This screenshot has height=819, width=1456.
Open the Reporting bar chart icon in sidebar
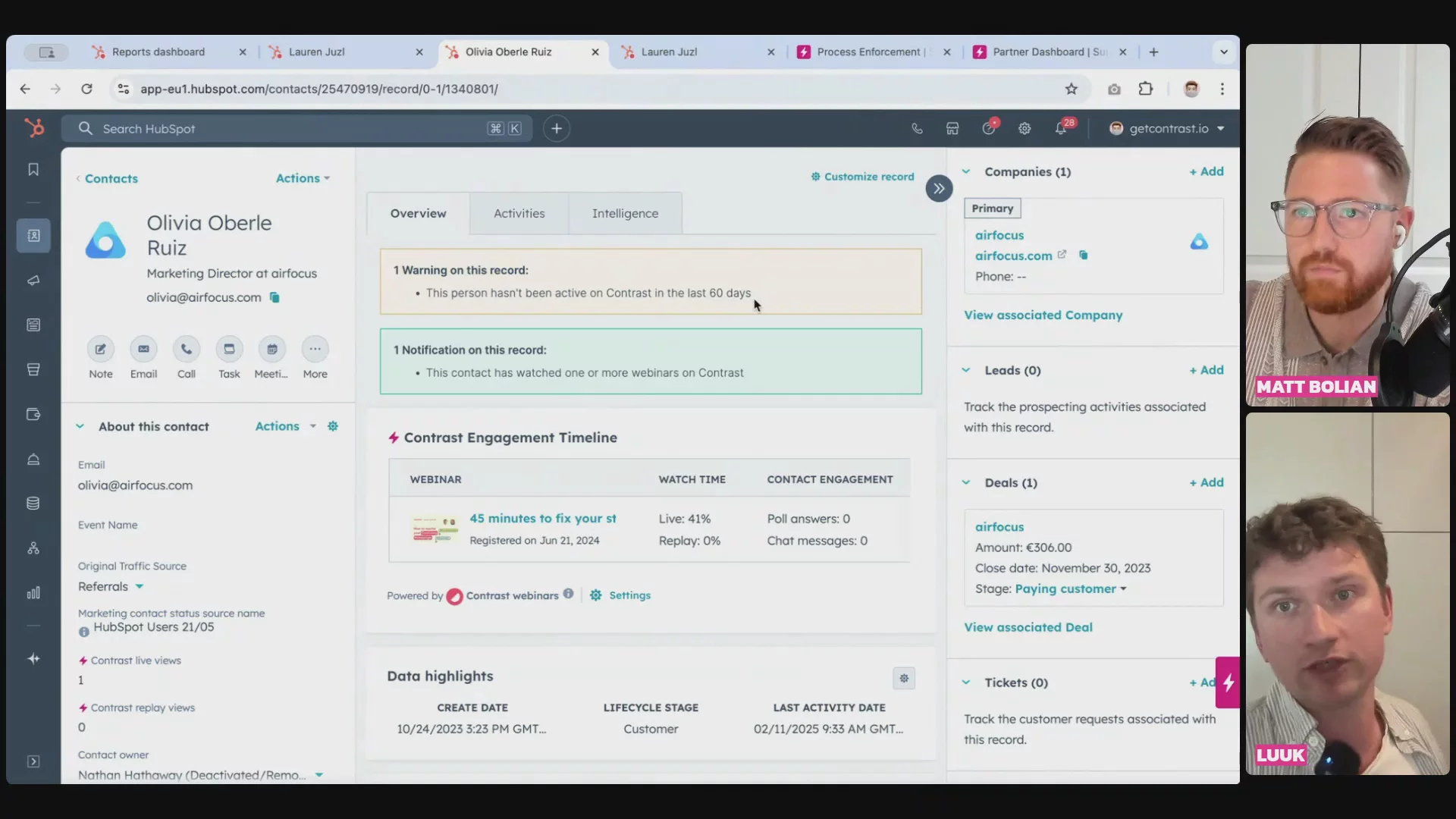33,593
